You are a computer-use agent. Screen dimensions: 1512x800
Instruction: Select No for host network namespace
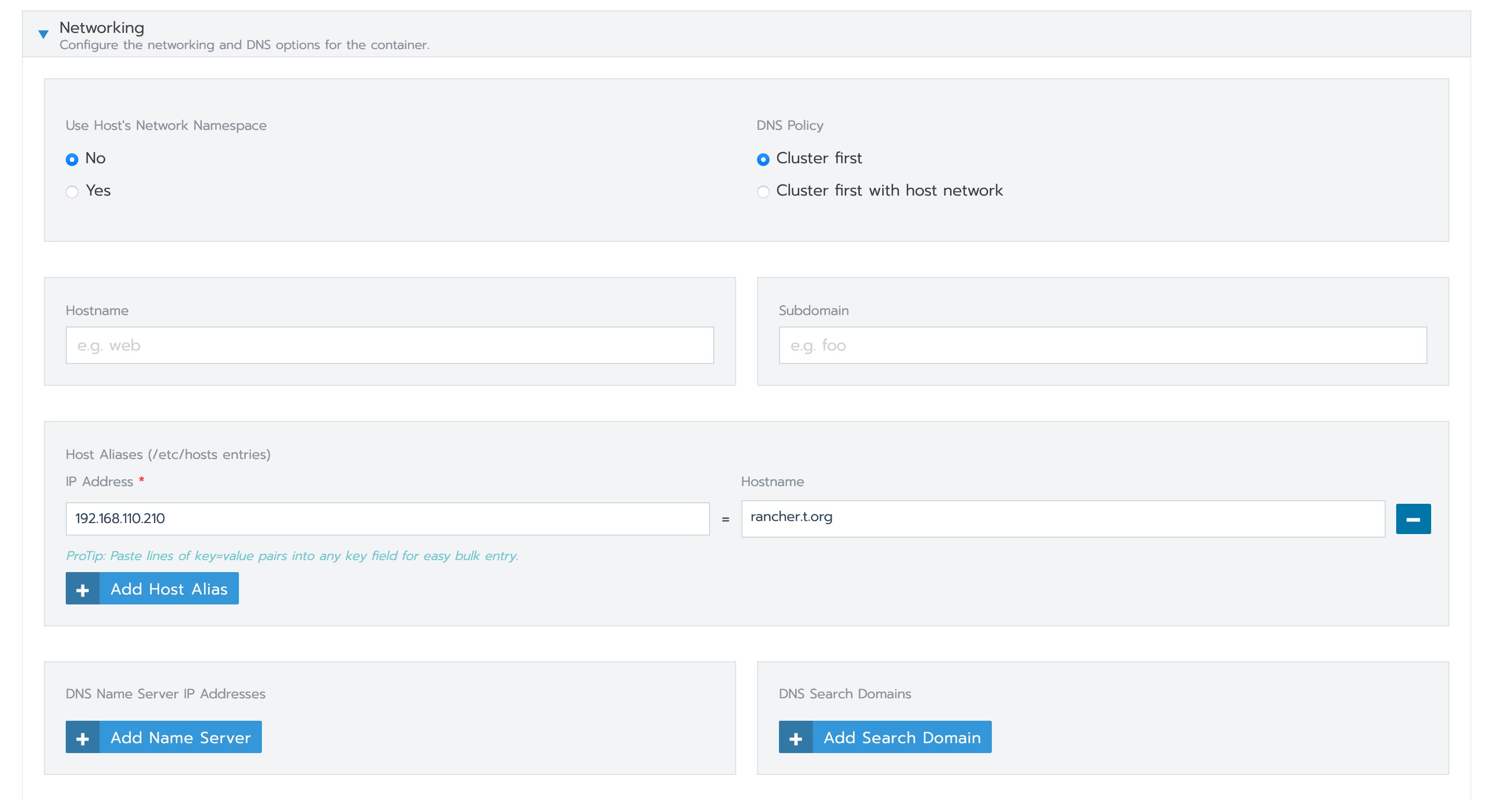(71, 160)
